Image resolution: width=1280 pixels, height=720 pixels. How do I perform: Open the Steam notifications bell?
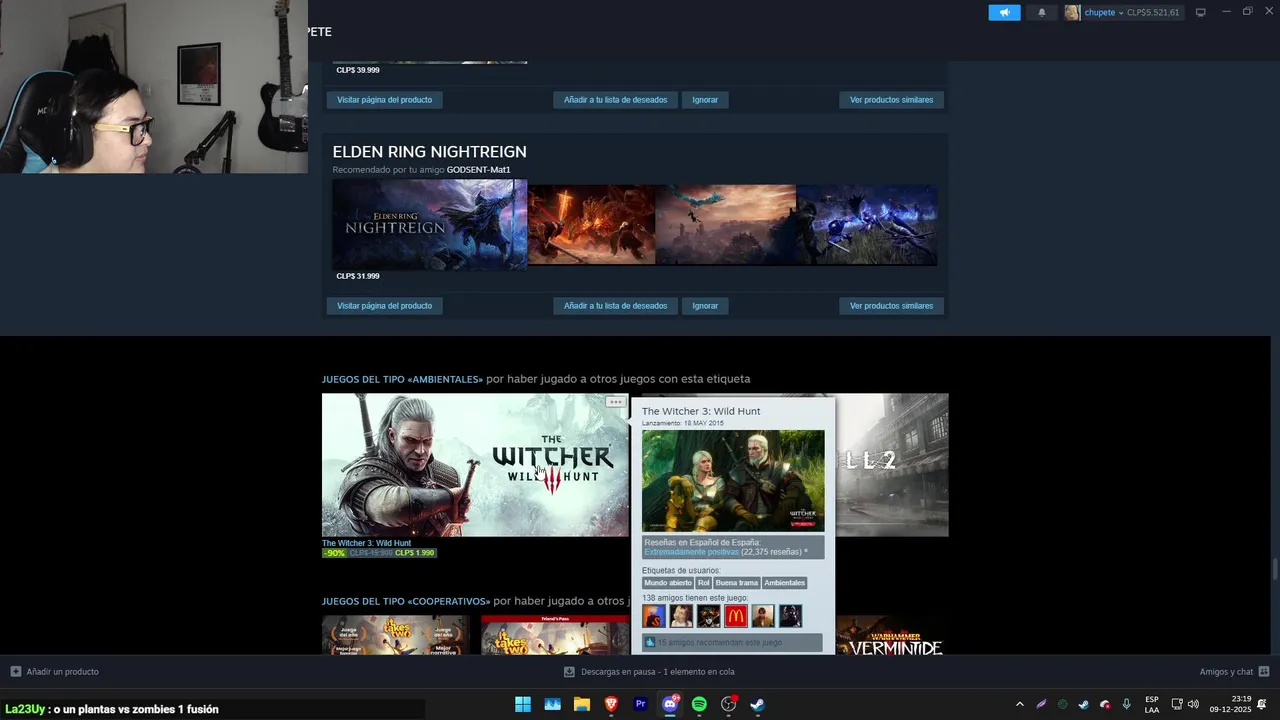tap(1041, 12)
